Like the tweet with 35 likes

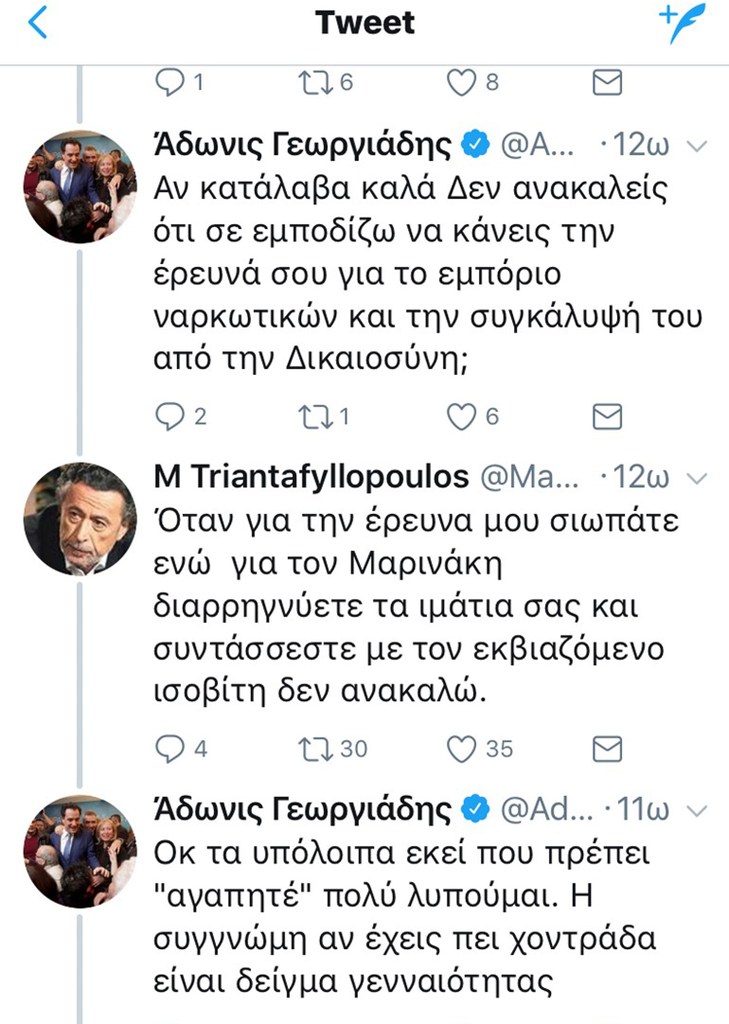point(461,748)
